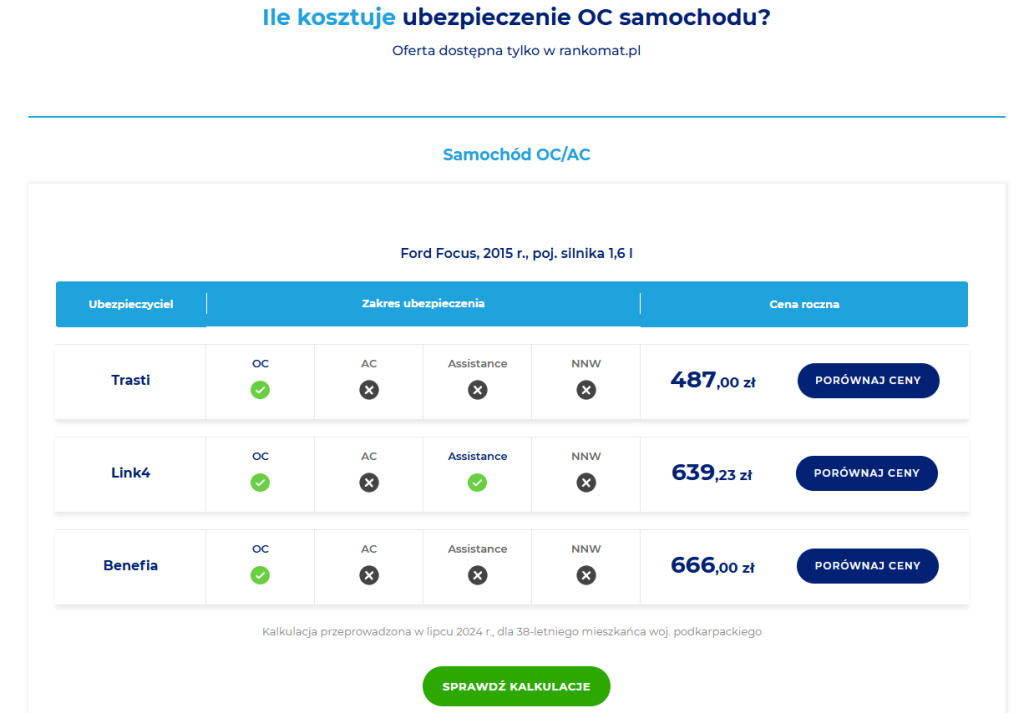This screenshot has width=1024, height=713.
Task: Click Link4's green Assistance checkmark icon
Action: pyautogui.click(x=478, y=483)
